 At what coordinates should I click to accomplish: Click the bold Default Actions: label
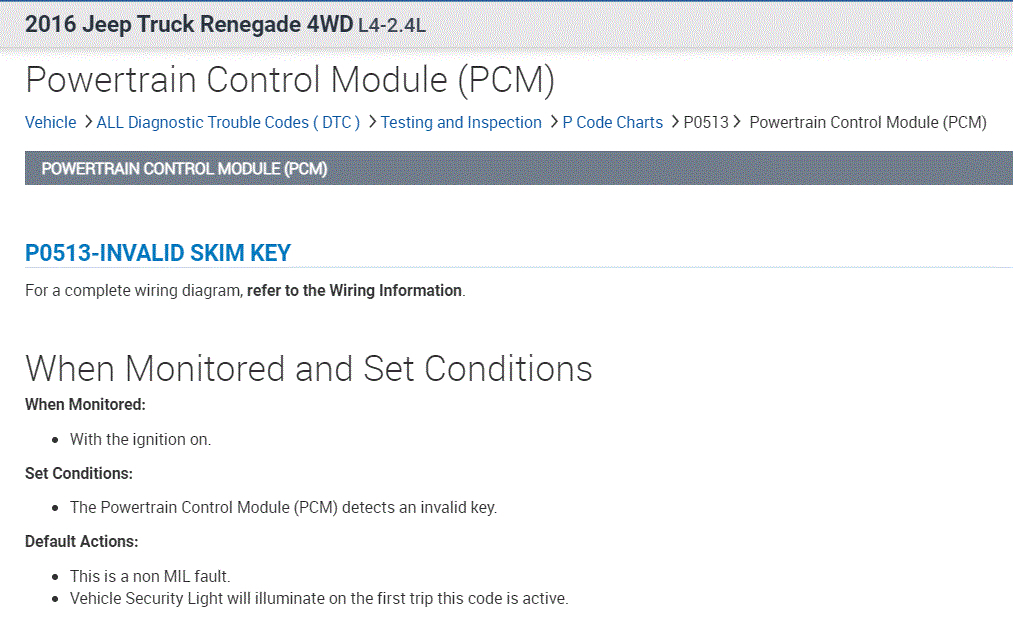tap(81, 541)
